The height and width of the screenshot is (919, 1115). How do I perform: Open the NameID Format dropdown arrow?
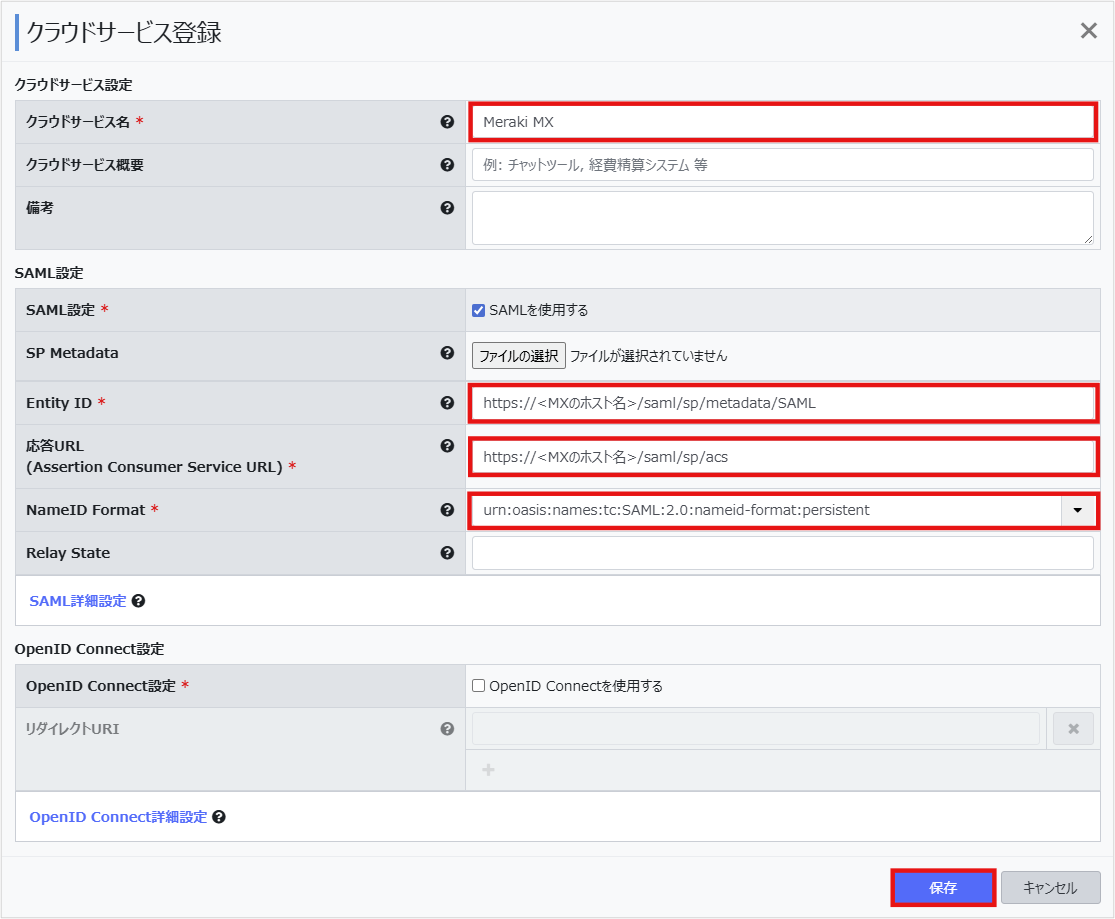tap(1077, 510)
